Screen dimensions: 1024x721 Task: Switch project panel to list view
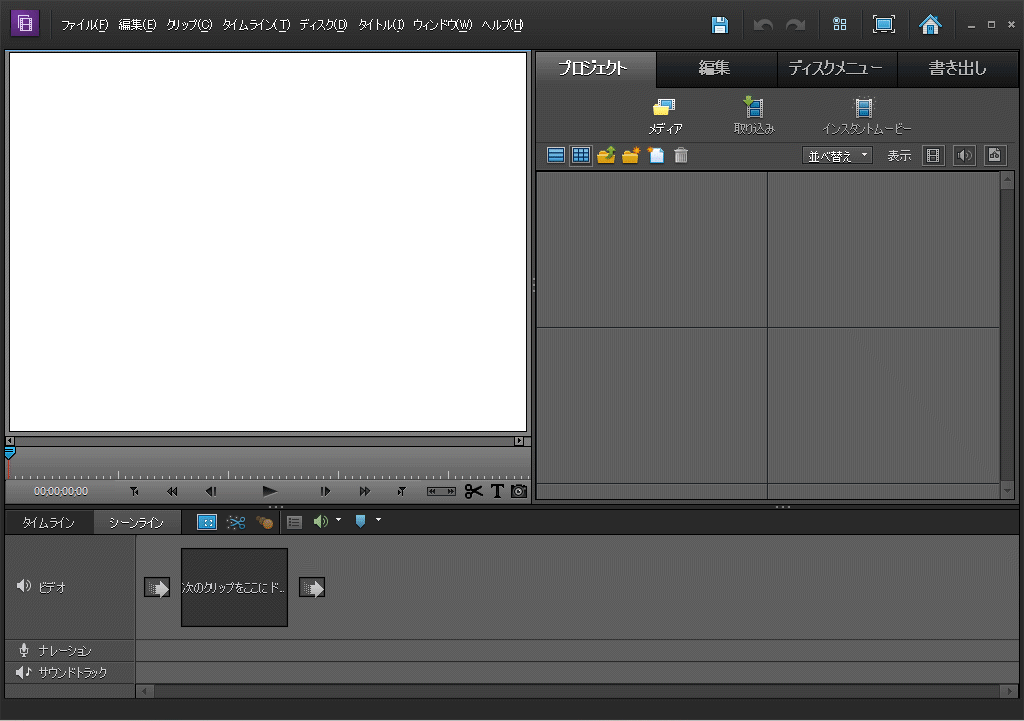(555, 155)
